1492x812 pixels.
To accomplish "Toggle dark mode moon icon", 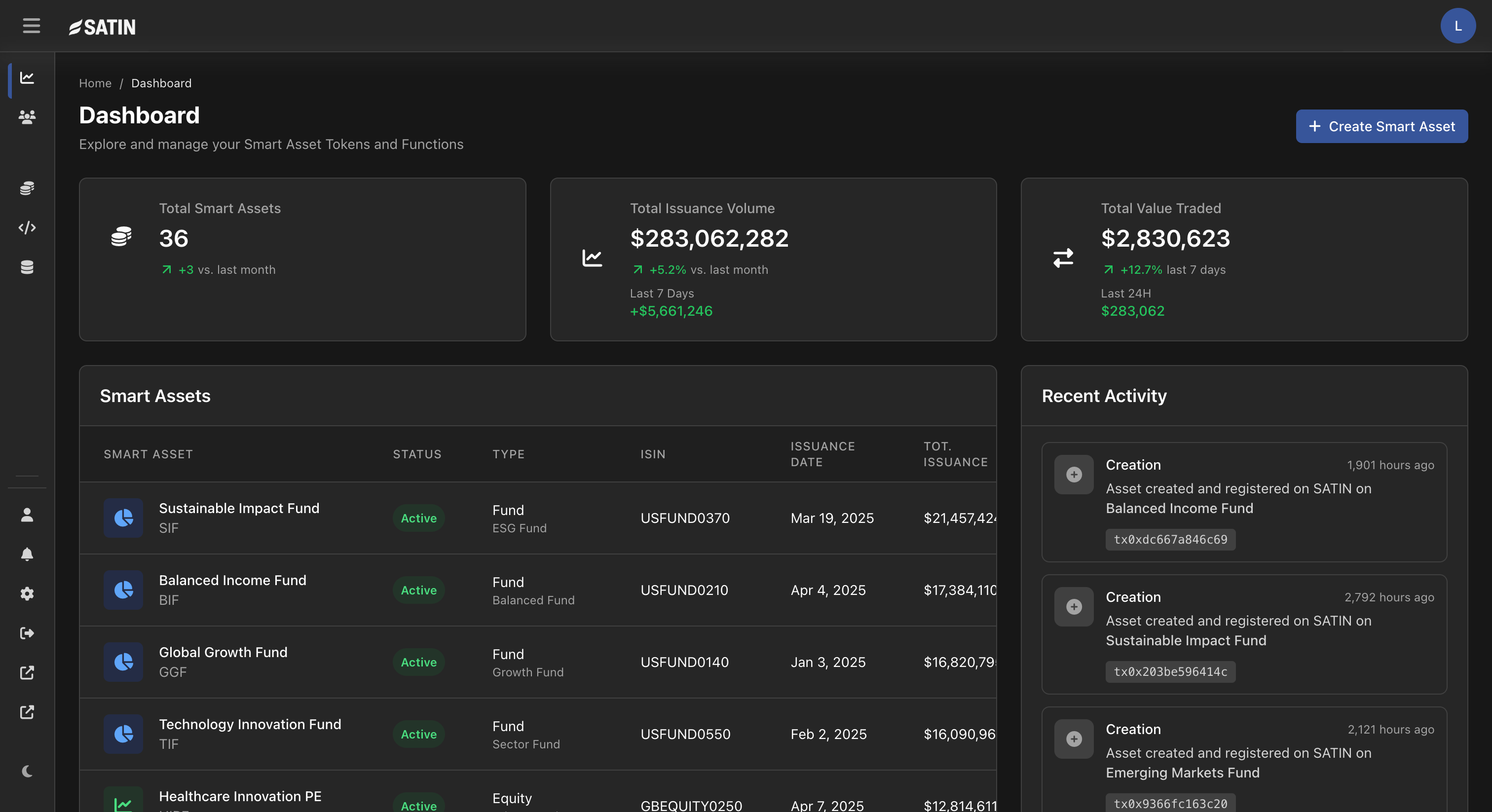I will tap(27, 771).
